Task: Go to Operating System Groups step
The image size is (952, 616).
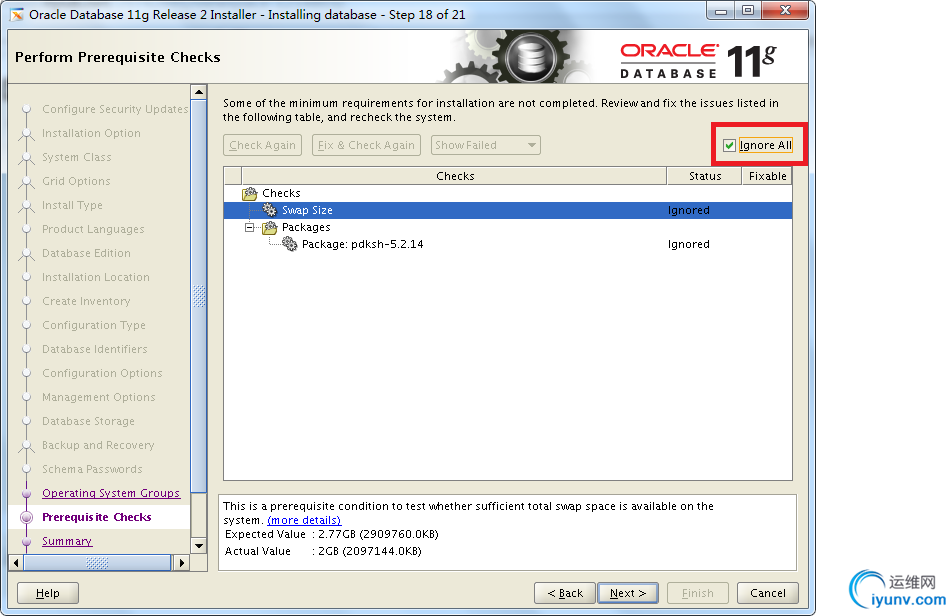Action: pos(111,493)
